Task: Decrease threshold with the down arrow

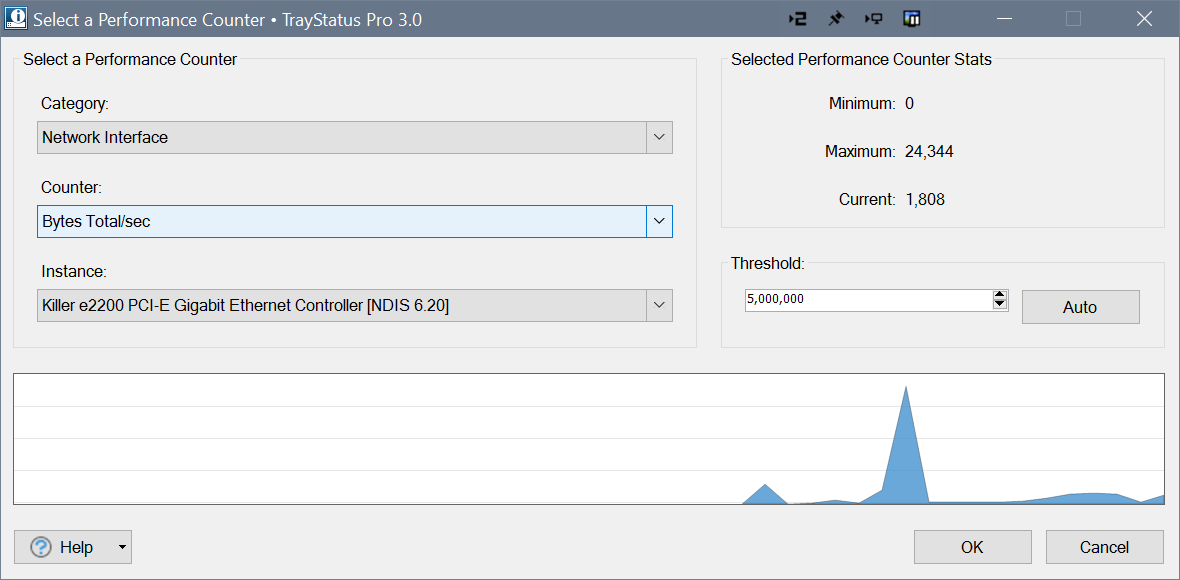Action: 999,304
